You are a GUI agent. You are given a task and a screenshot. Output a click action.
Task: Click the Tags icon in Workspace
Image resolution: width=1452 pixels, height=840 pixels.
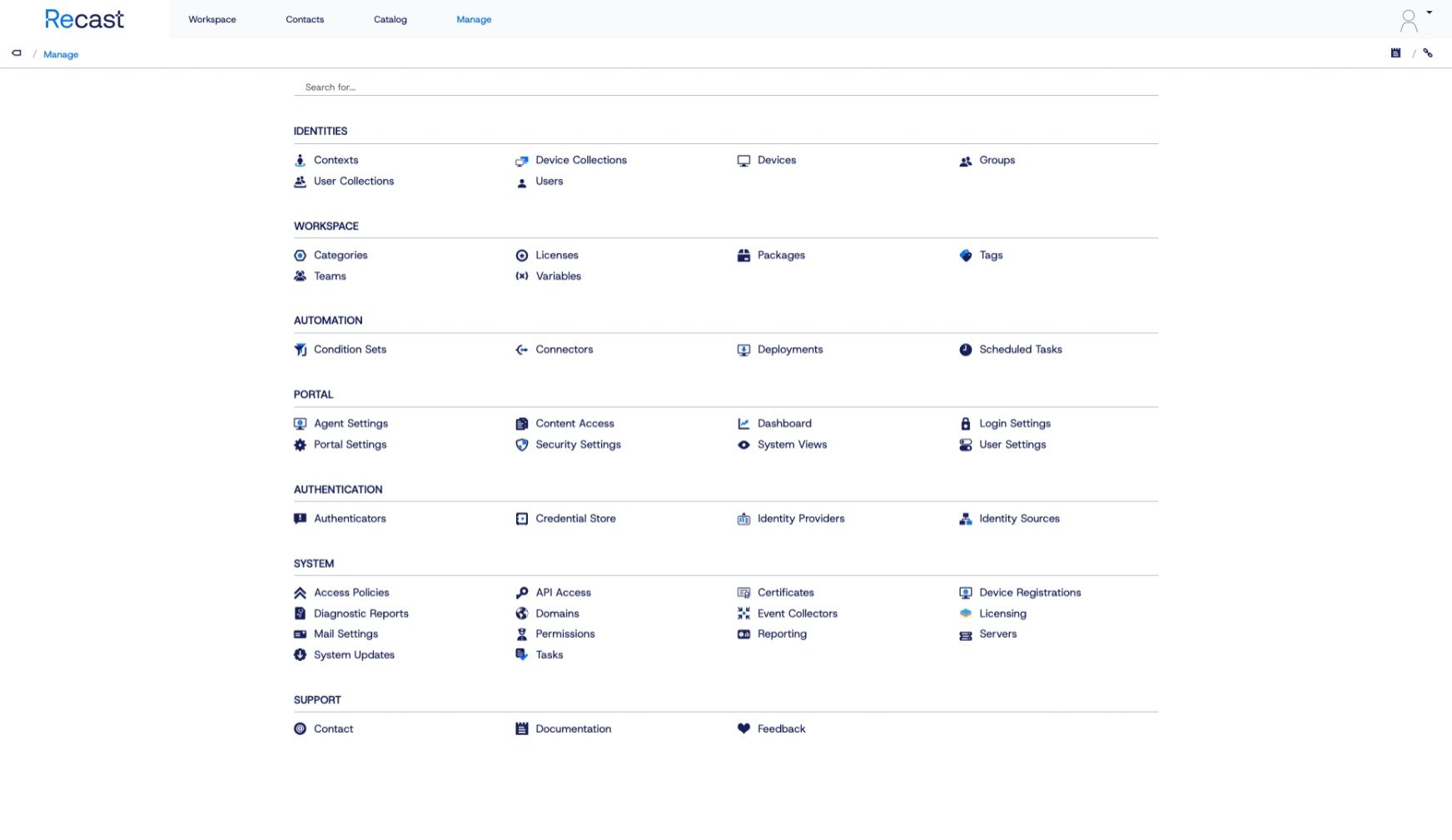[x=965, y=256]
